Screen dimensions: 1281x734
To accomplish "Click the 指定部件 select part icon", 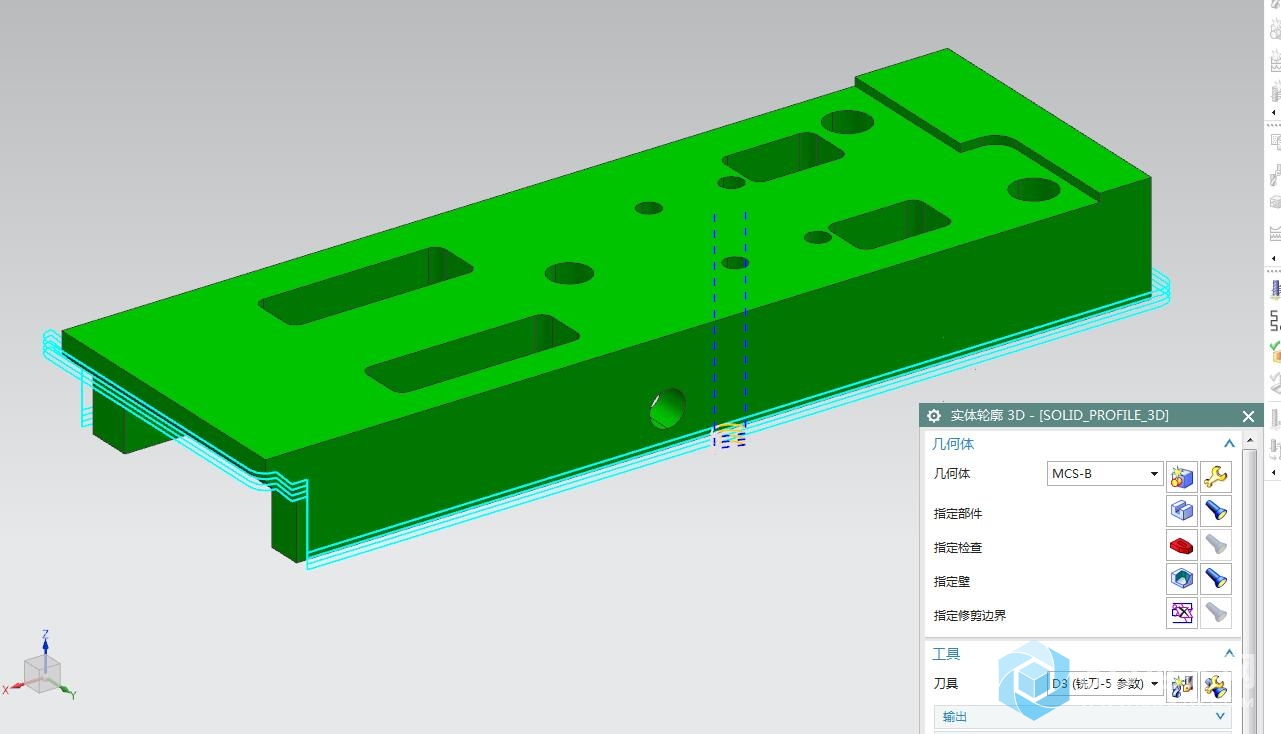I will pyautogui.click(x=1182, y=511).
